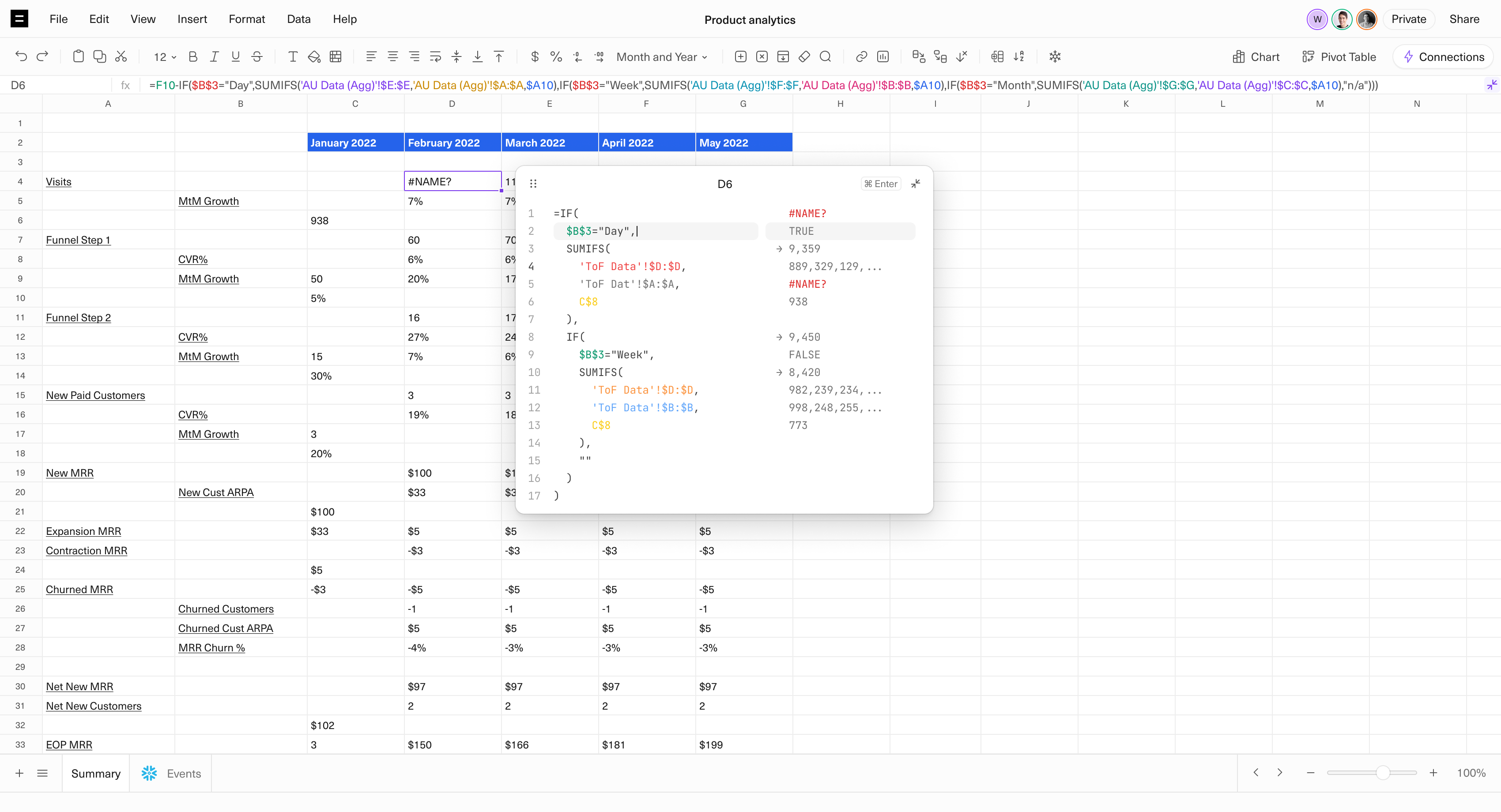Click the scissors cut icon

[x=121, y=56]
